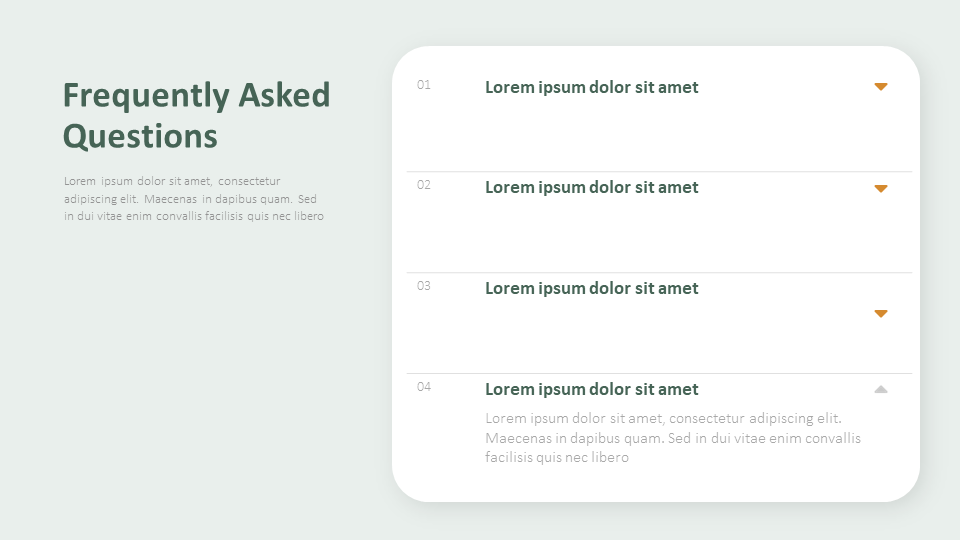Click the number label 01
Viewport: 960px width, 540px height.
pyautogui.click(x=424, y=85)
